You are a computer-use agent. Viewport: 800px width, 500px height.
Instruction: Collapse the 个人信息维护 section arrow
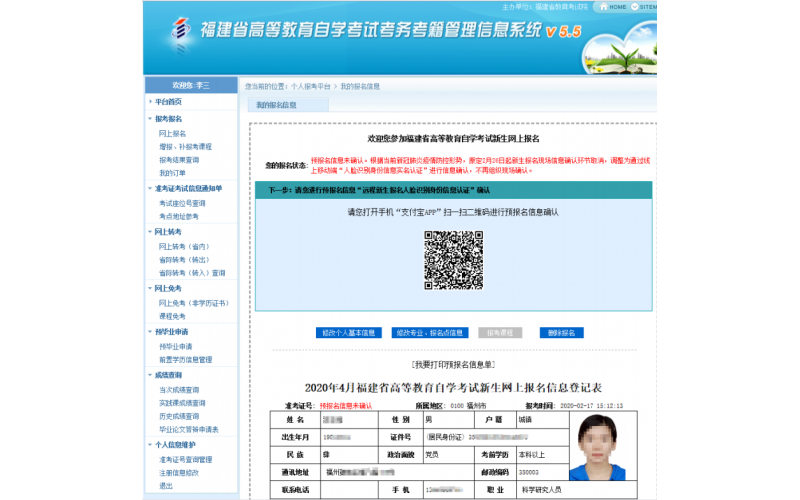(x=150, y=445)
